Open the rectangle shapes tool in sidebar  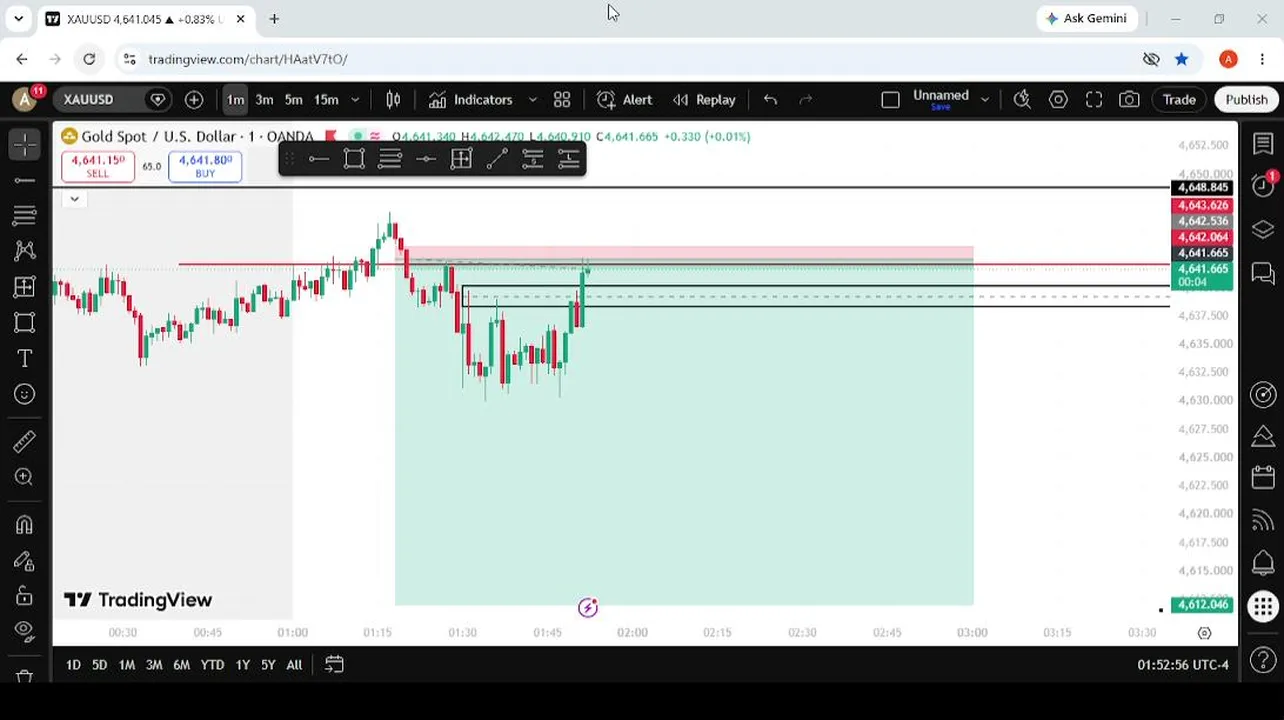click(25, 322)
